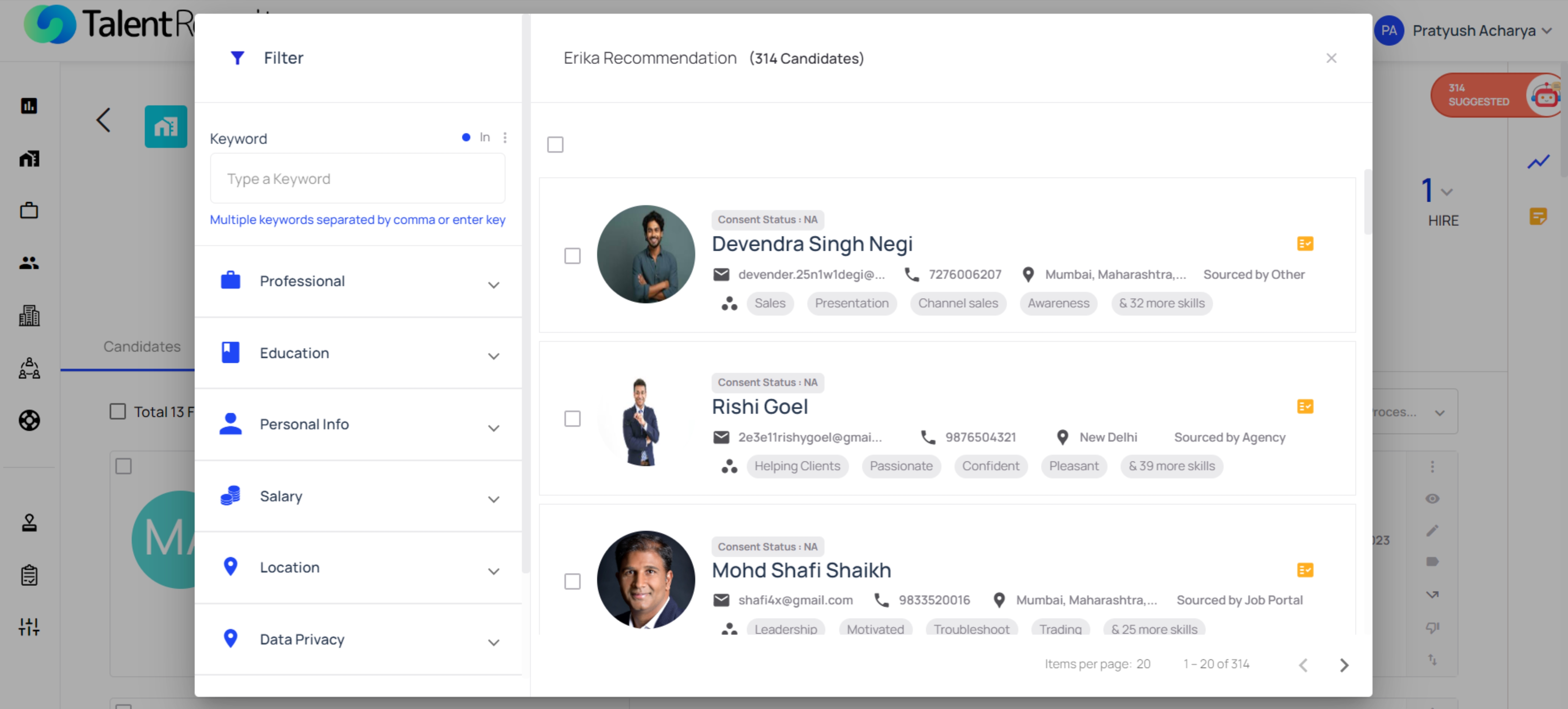Click inside the Type a Keyword field
This screenshot has height=709, width=1568.
pos(357,178)
